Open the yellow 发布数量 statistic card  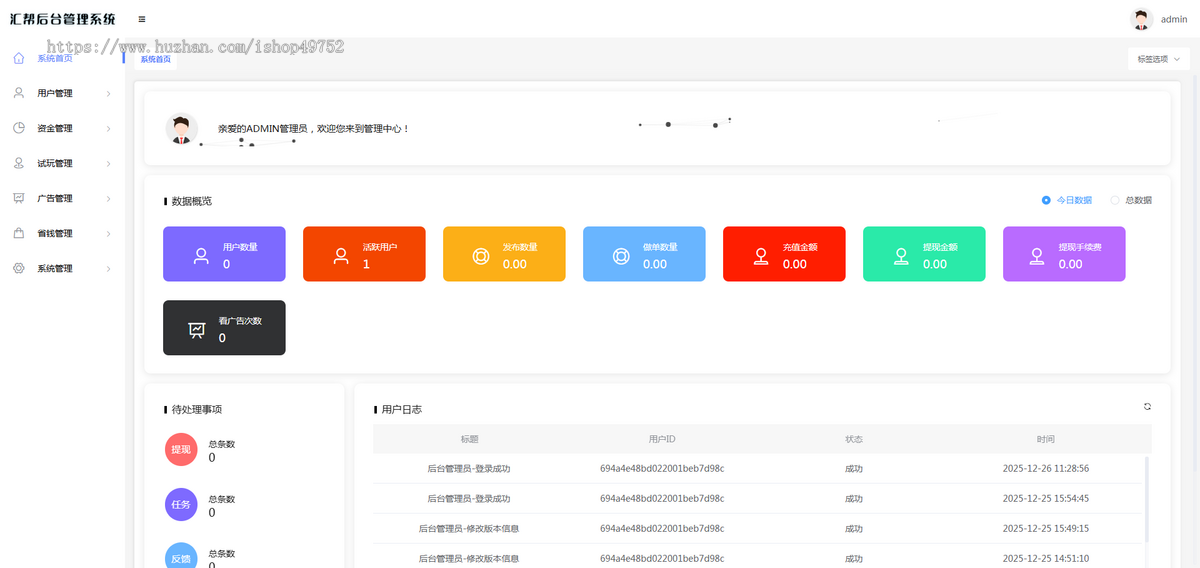click(504, 254)
